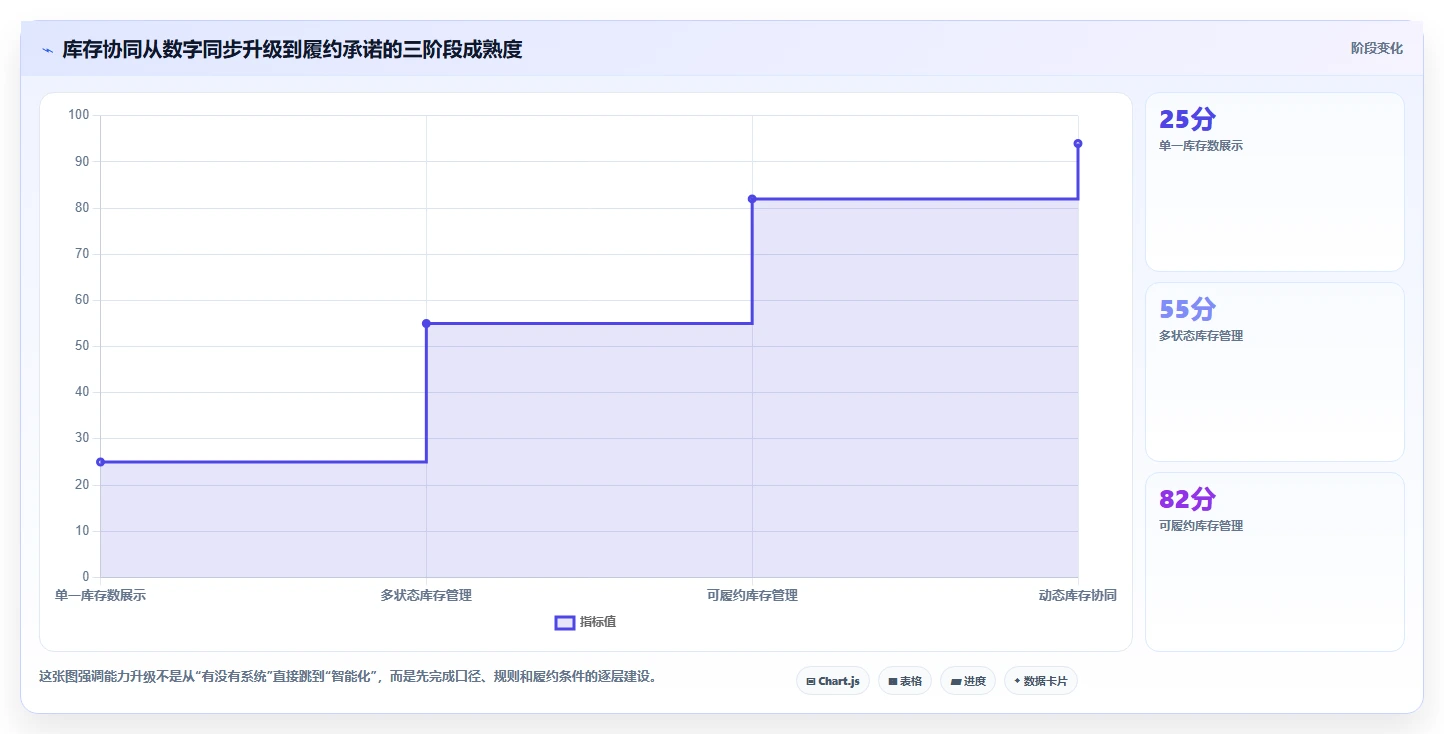Toggle the 指标值 legend item
This screenshot has width=1444, height=734.
click(x=586, y=622)
